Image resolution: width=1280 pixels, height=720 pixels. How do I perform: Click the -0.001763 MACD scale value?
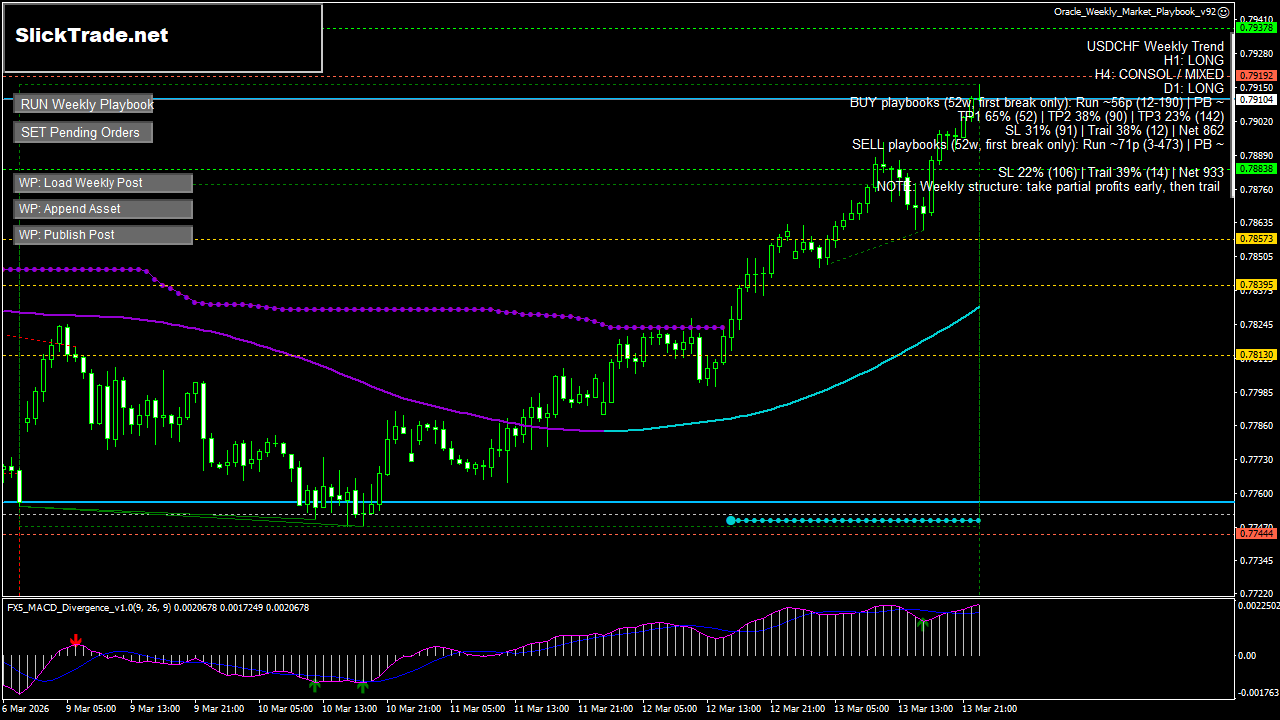(1258, 692)
